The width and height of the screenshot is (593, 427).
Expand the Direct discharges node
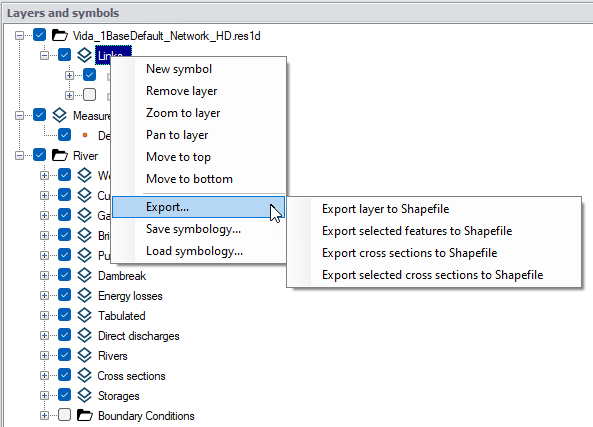coord(44,336)
